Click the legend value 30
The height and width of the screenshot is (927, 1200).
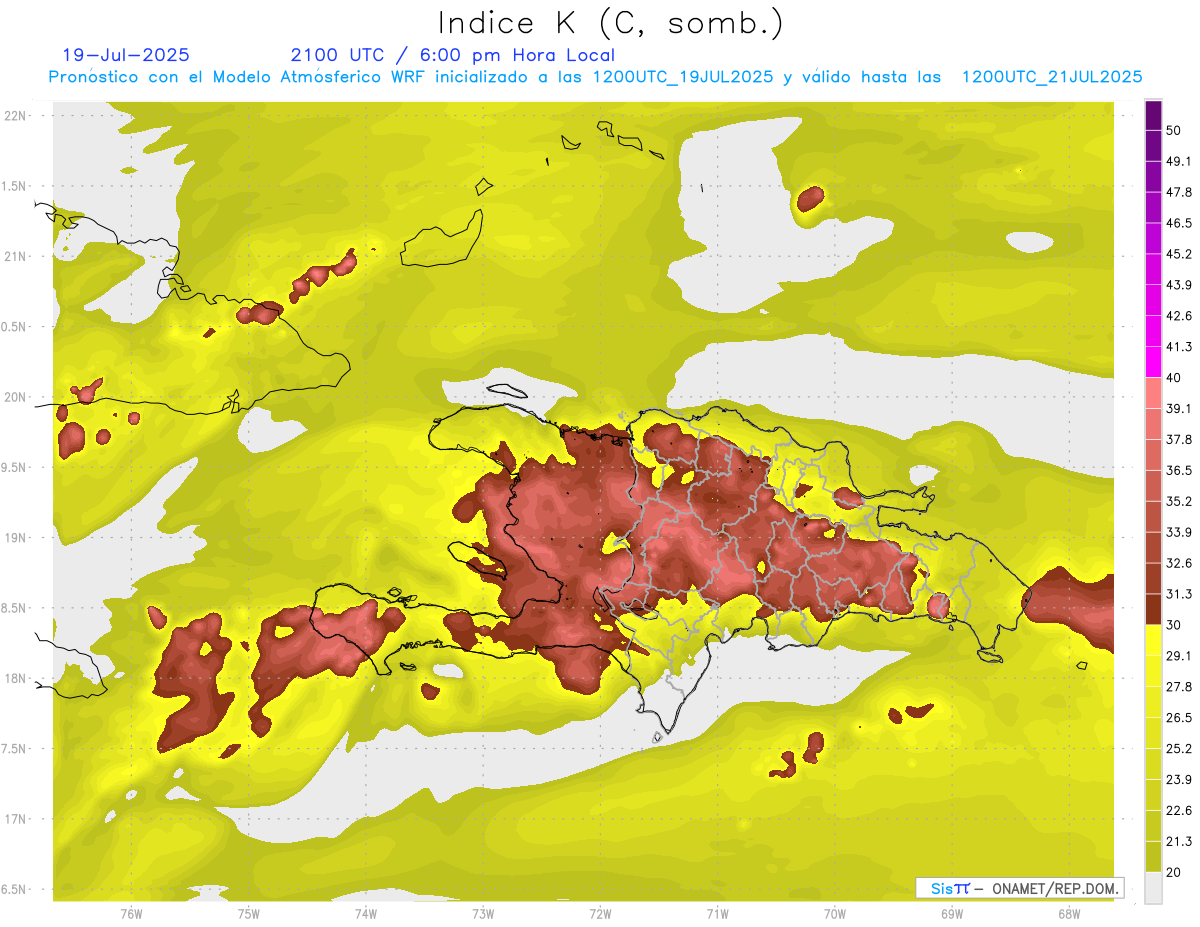click(x=1174, y=625)
